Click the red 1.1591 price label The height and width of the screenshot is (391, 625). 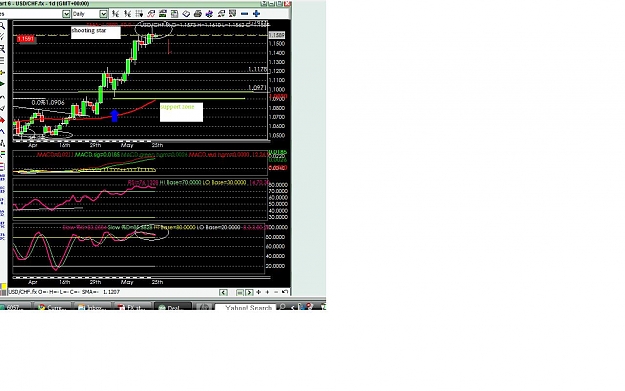[x=26, y=39]
